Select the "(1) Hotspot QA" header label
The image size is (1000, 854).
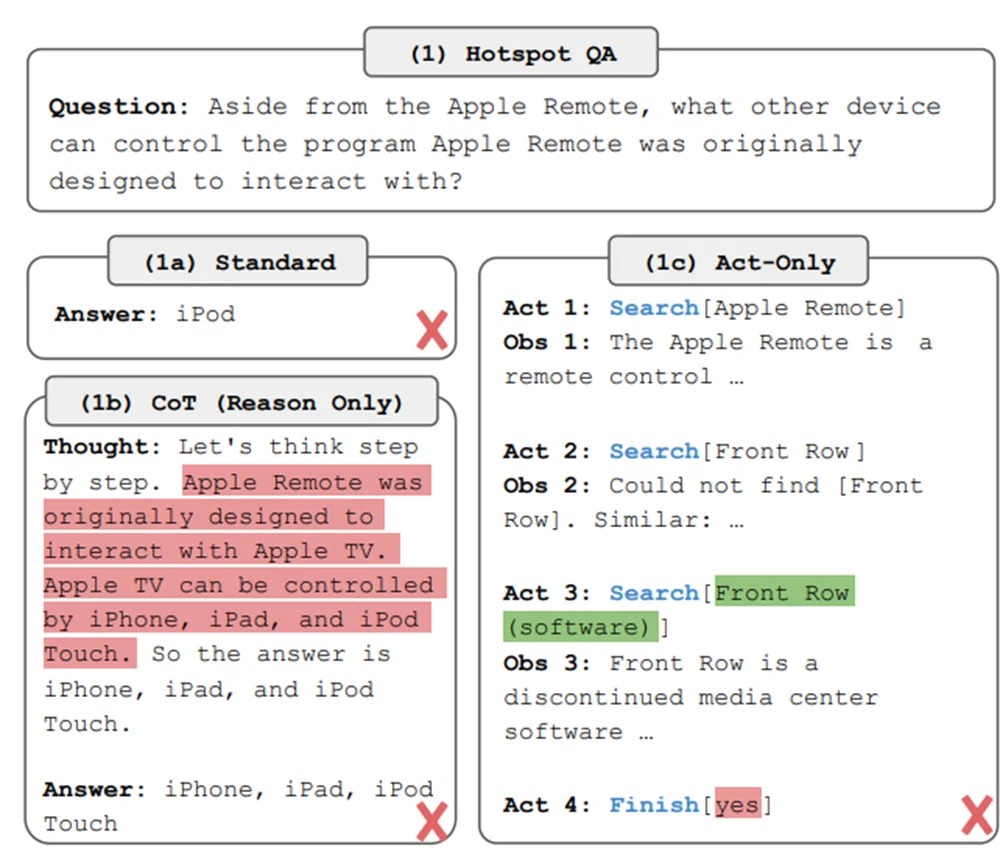[512, 54]
